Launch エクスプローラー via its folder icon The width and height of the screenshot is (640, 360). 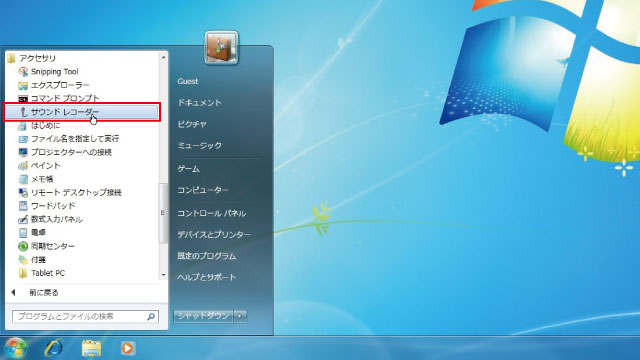click(23, 85)
